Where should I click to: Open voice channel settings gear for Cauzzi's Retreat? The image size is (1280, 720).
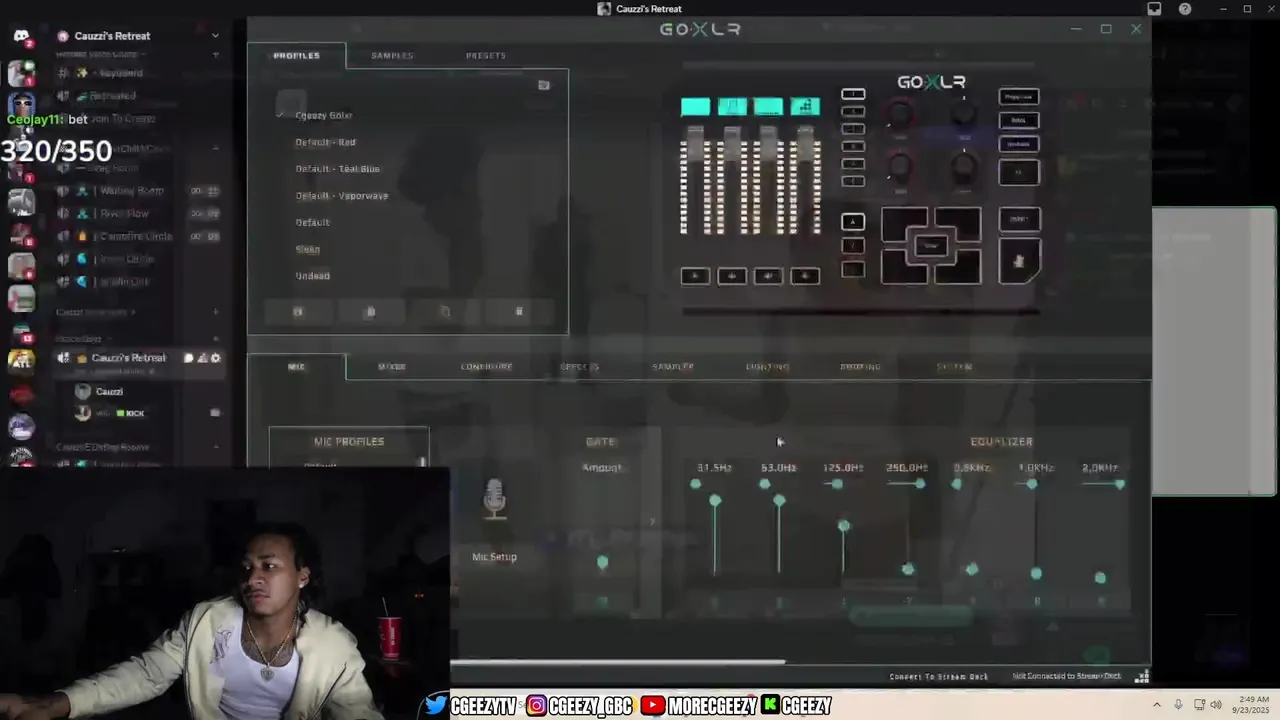click(215, 358)
